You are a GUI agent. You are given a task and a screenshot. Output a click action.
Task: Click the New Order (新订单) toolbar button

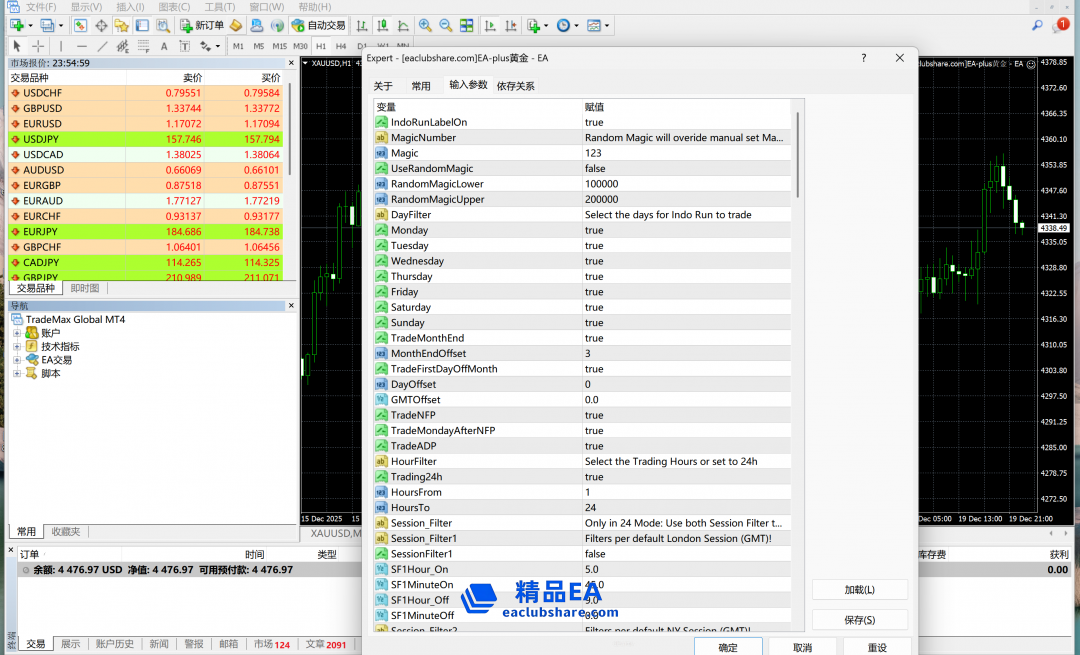(202, 25)
